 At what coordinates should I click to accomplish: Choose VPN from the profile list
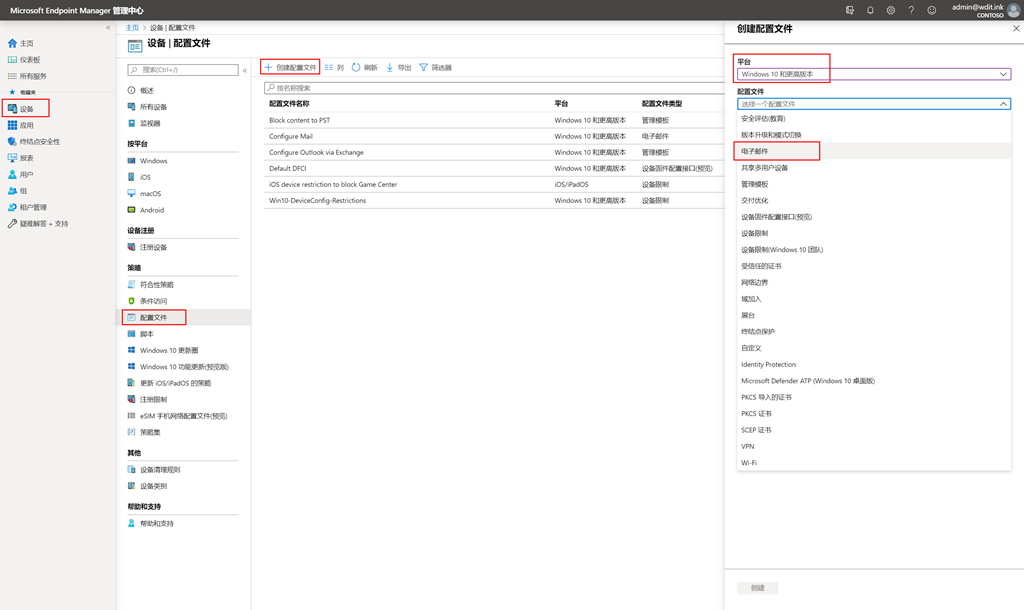point(874,446)
